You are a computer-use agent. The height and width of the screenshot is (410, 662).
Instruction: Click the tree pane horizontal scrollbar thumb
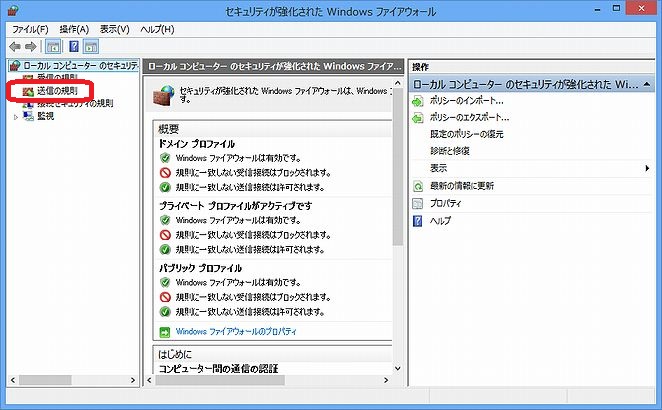click(45, 380)
